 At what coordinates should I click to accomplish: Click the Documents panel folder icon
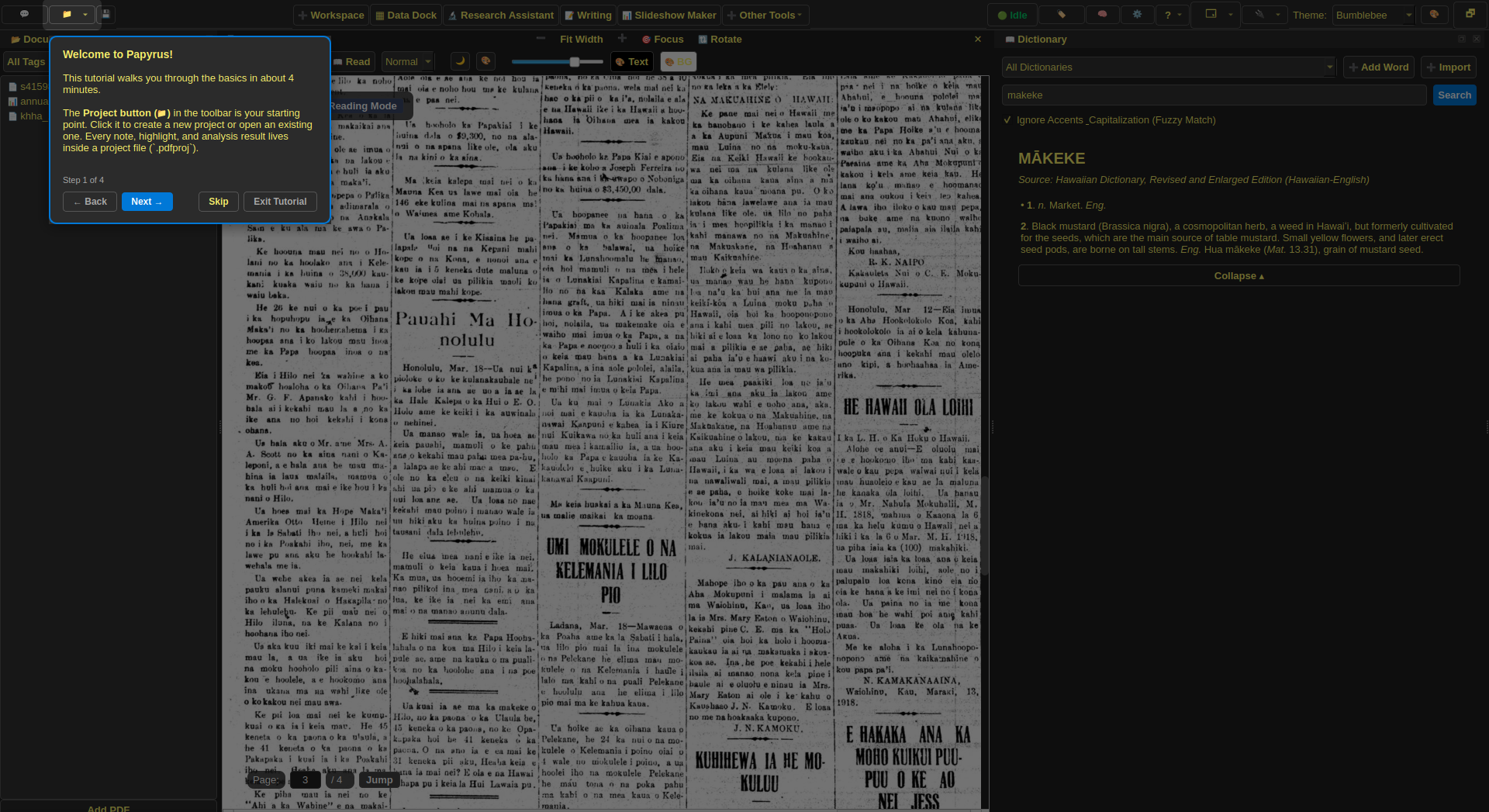(x=16, y=40)
